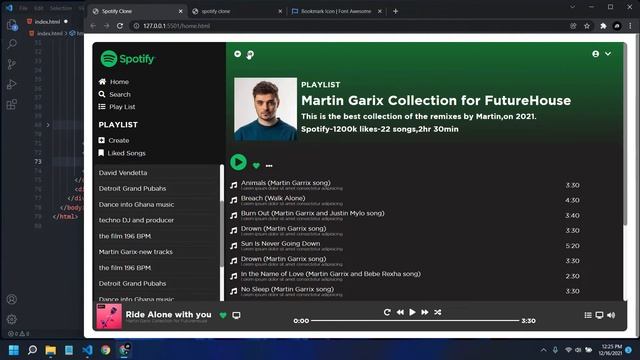Click connect to device icon at player bar right

(x=599, y=315)
